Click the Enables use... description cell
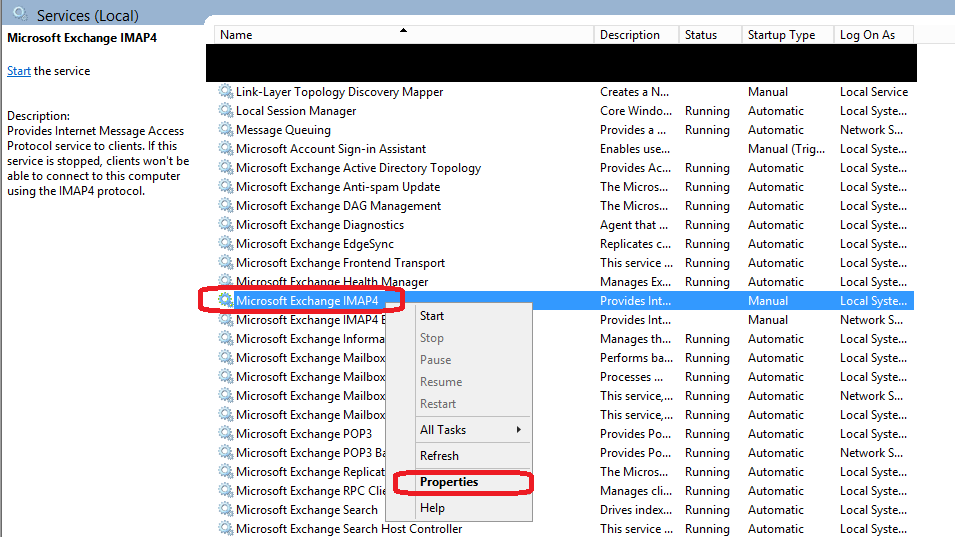 635,149
